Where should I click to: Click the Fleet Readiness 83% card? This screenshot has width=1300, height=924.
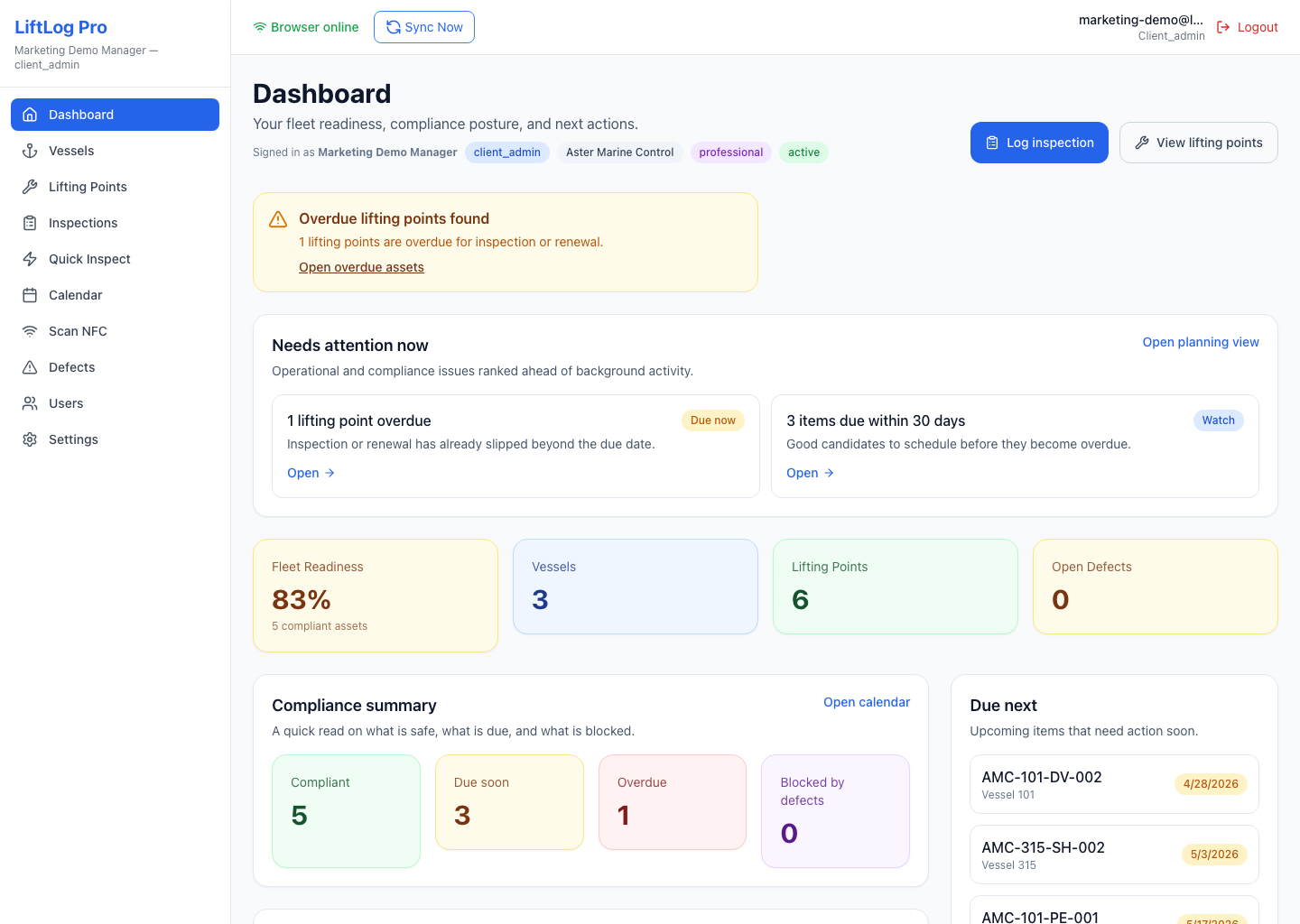coord(376,596)
